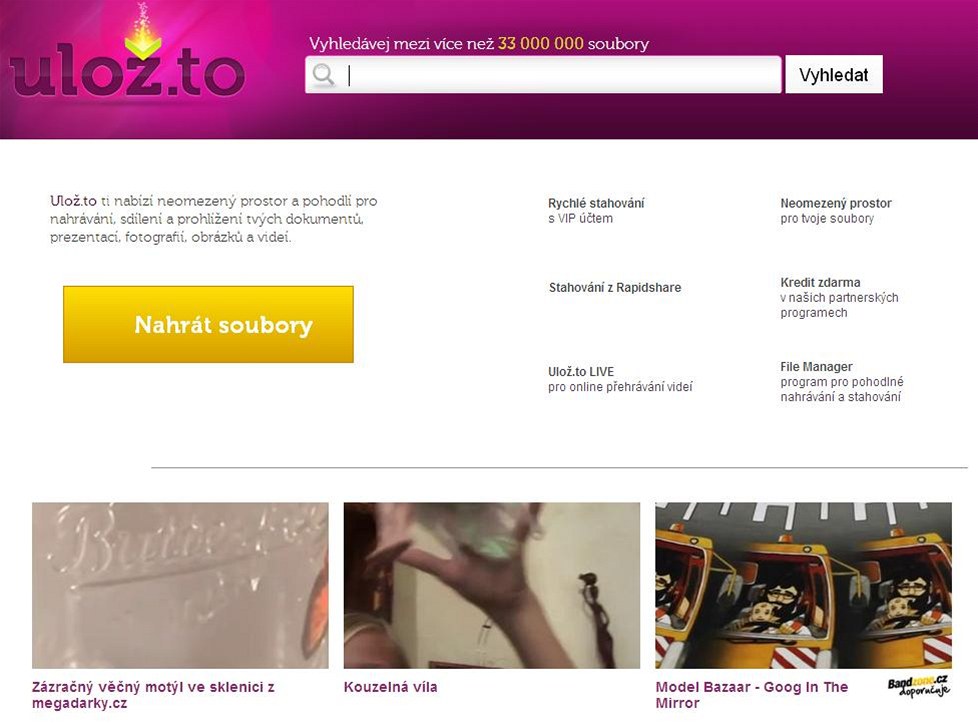Click the Bandzone.cz doporučuje badge
978x723 pixels.
(918, 686)
